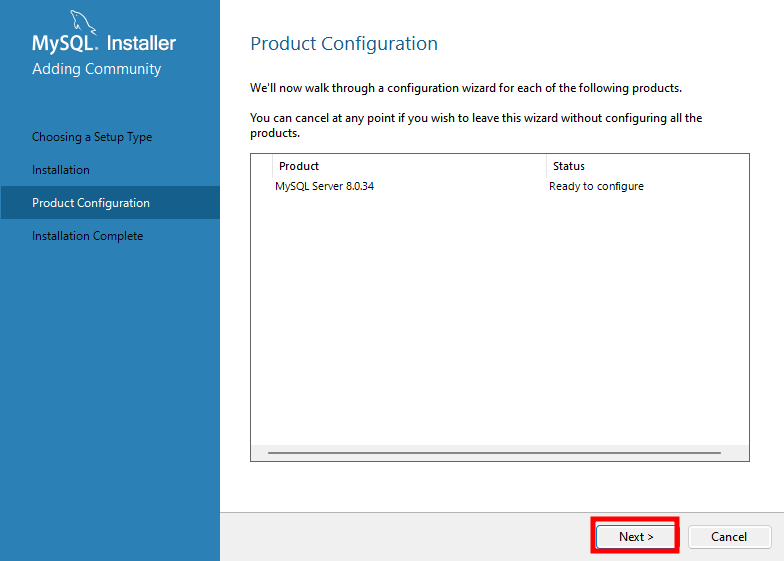Select the Product Configuration sidebar step
The height and width of the screenshot is (561, 784).
click(x=110, y=202)
